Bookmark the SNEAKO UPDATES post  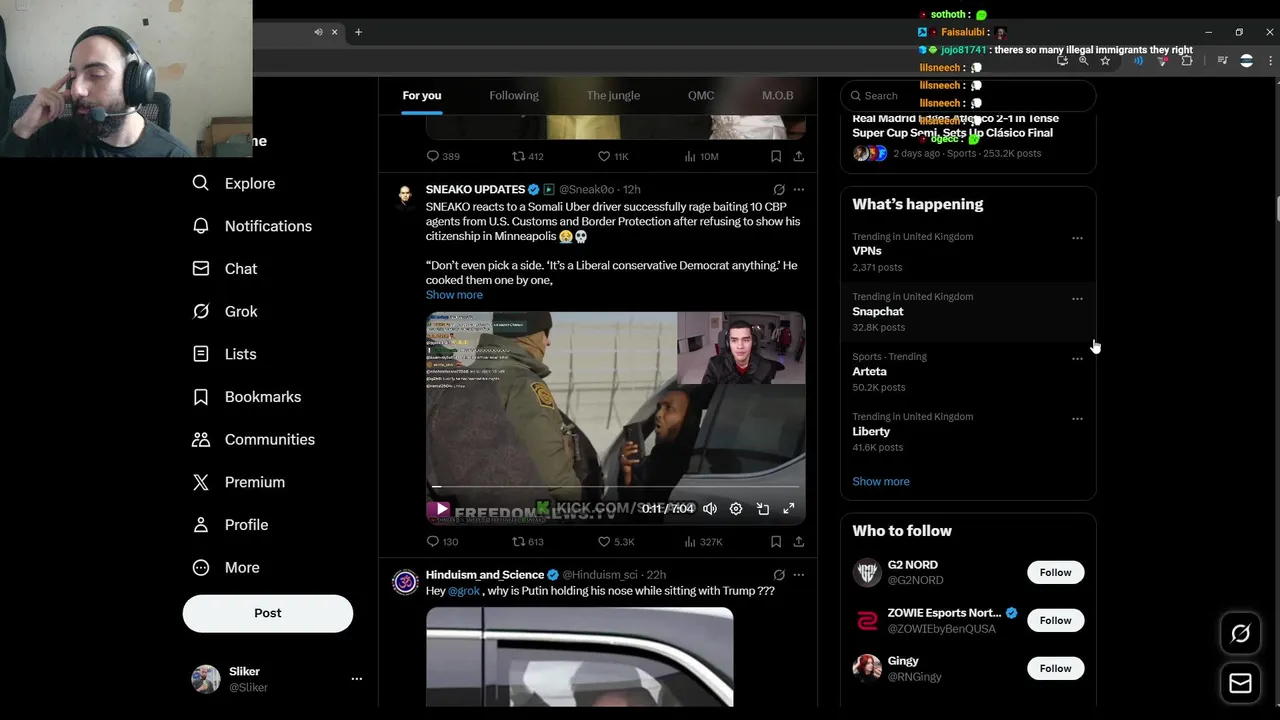point(776,541)
